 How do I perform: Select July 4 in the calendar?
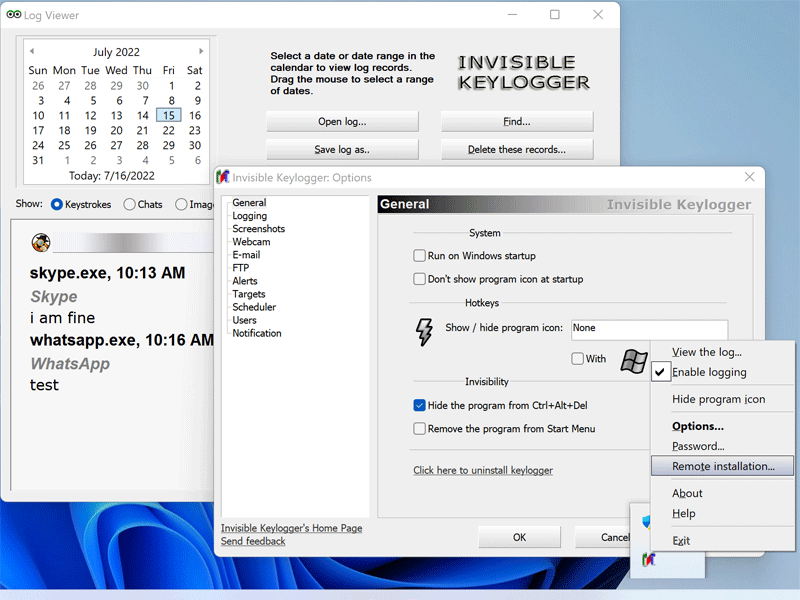(x=67, y=101)
